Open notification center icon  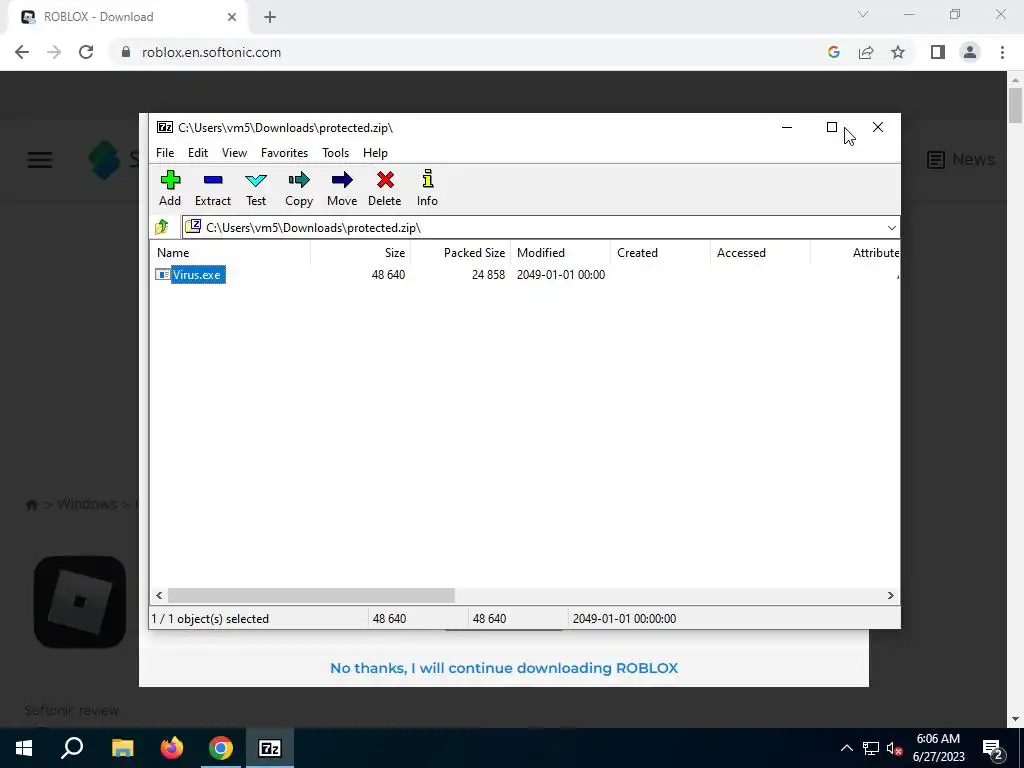click(x=993, y=748)
